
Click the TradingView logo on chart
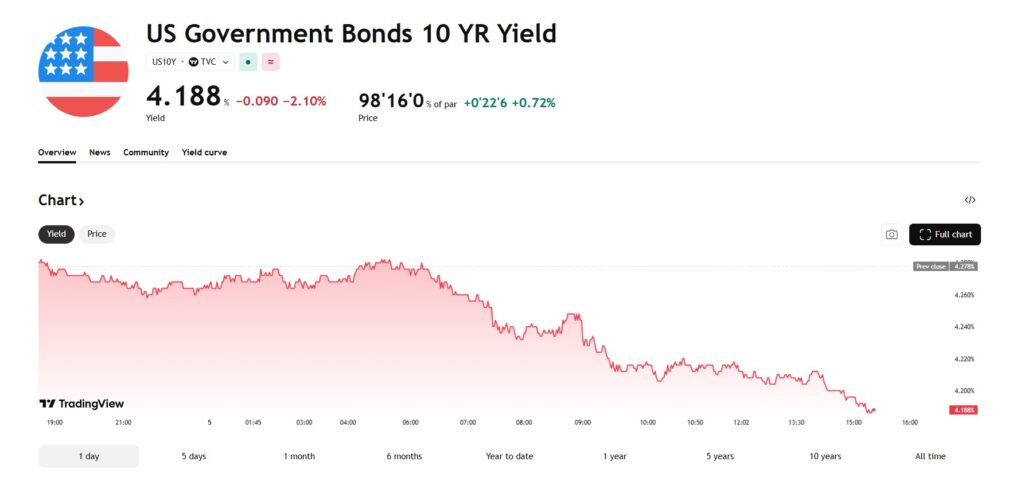click(82, 404)
